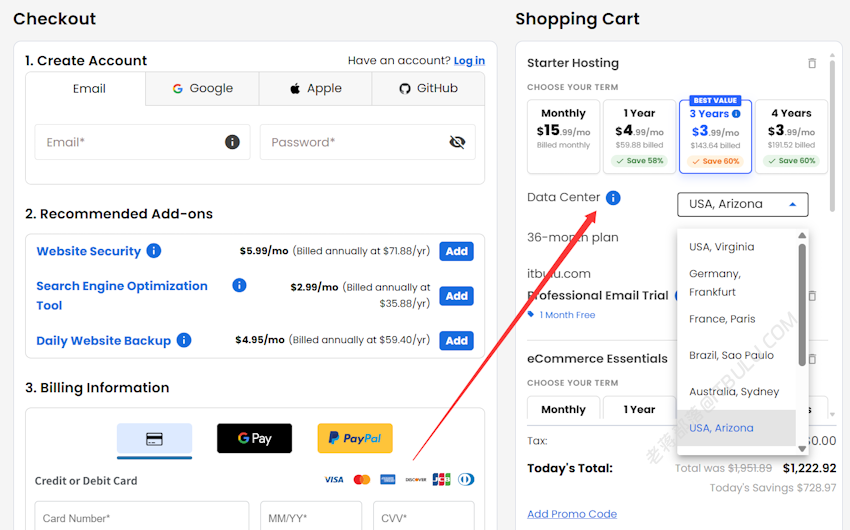The height and width of the screenshot is (530, 850).
Task: Switch to Google sign-up tab
Action: pyautogui.click(x=203, y=88)
